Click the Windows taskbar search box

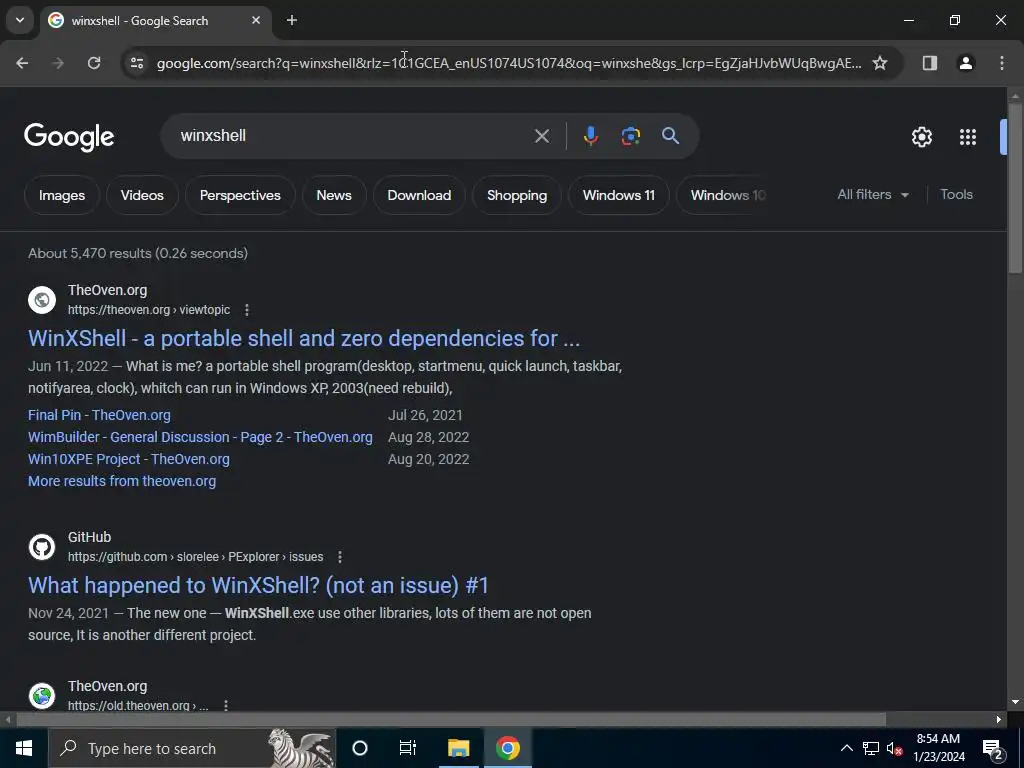point(192,748)
